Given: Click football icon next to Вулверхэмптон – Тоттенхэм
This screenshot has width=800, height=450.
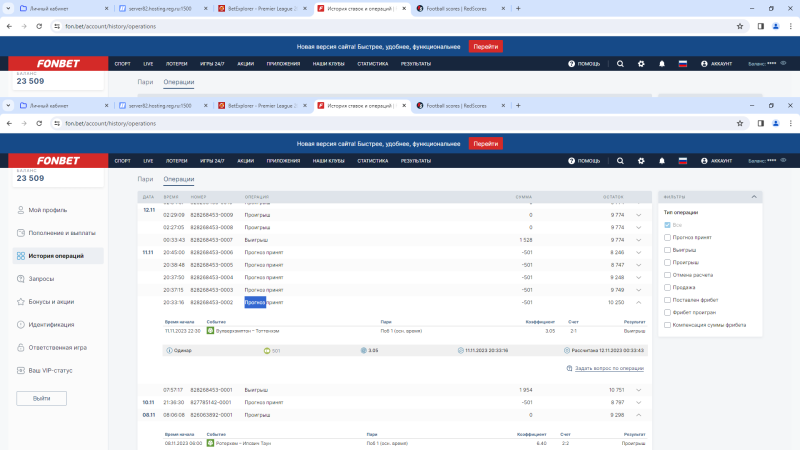Looking at the screenshot, I should coord(211,331).
